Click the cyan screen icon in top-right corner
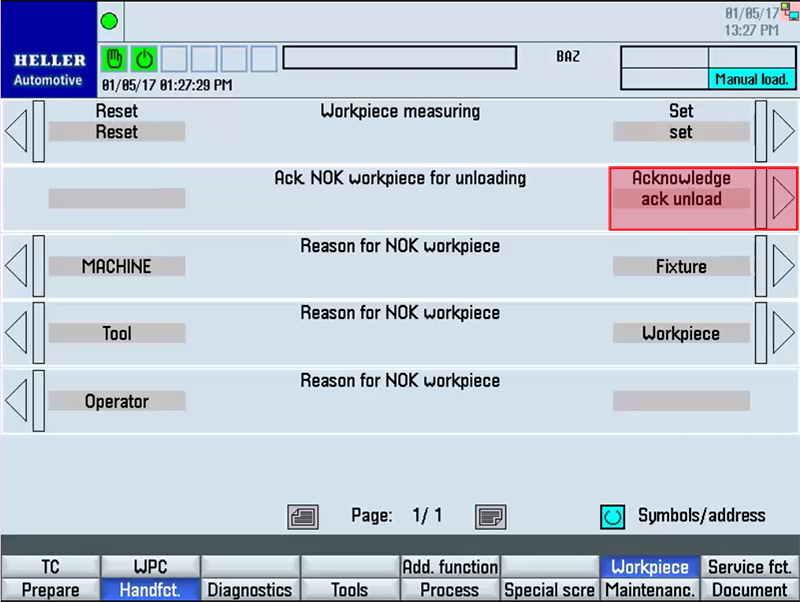 [793, 15]
